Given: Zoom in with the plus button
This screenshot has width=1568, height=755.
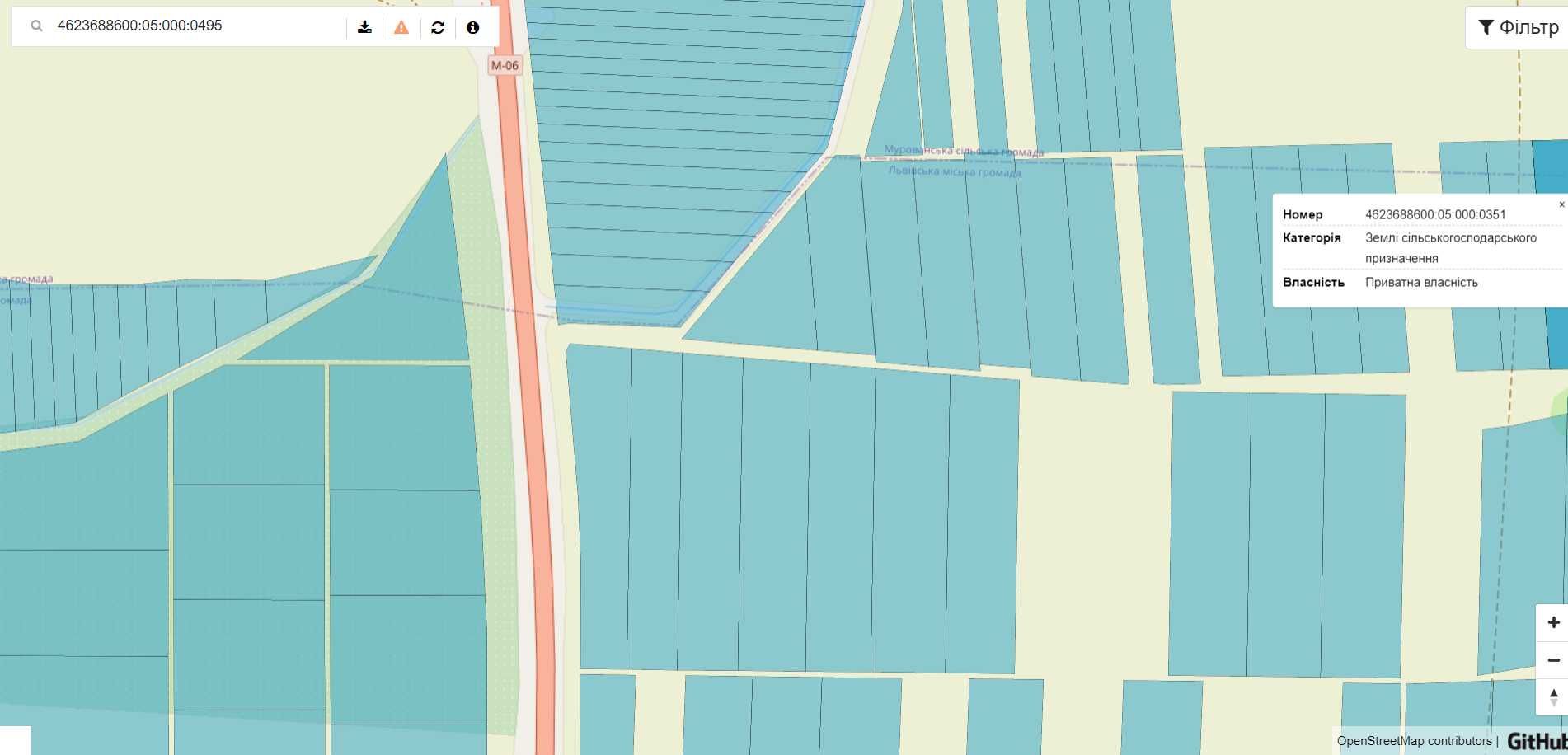Looking at the screenshot, I should [1553, 622].
